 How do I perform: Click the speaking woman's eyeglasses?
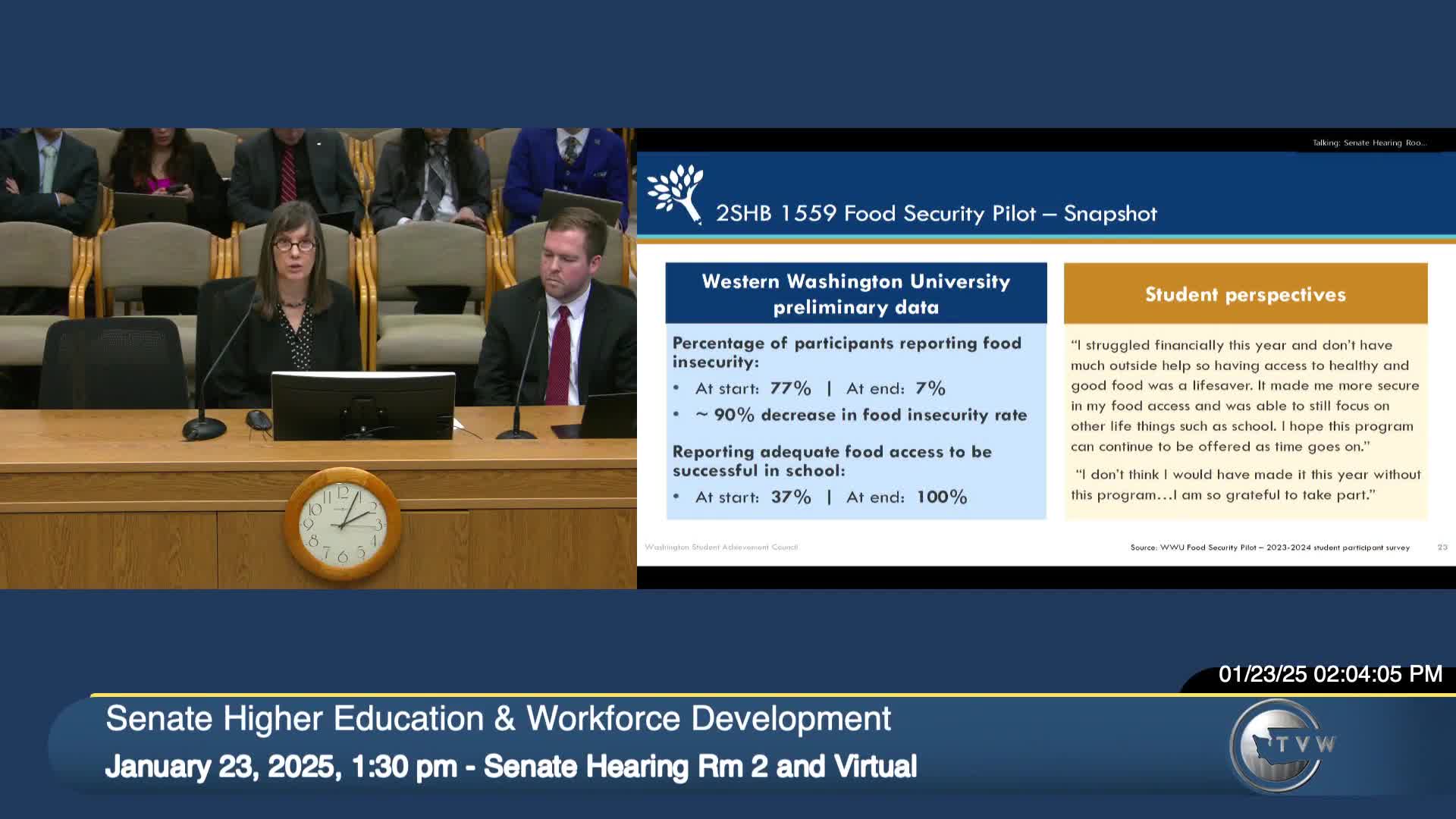(x=294, y=245)
